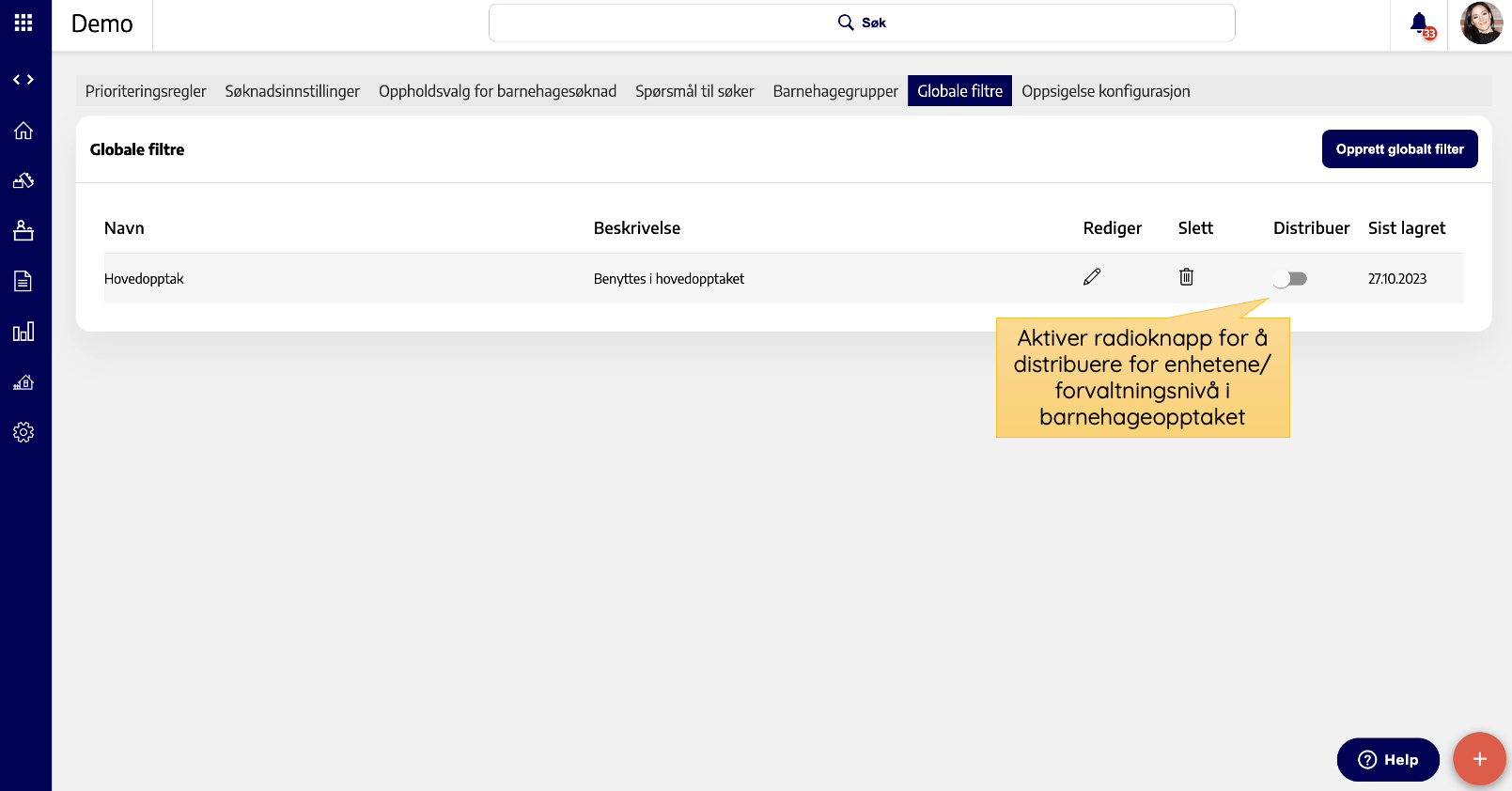Open the Søknadsinnstillinger tab

(x=292, y=91)
